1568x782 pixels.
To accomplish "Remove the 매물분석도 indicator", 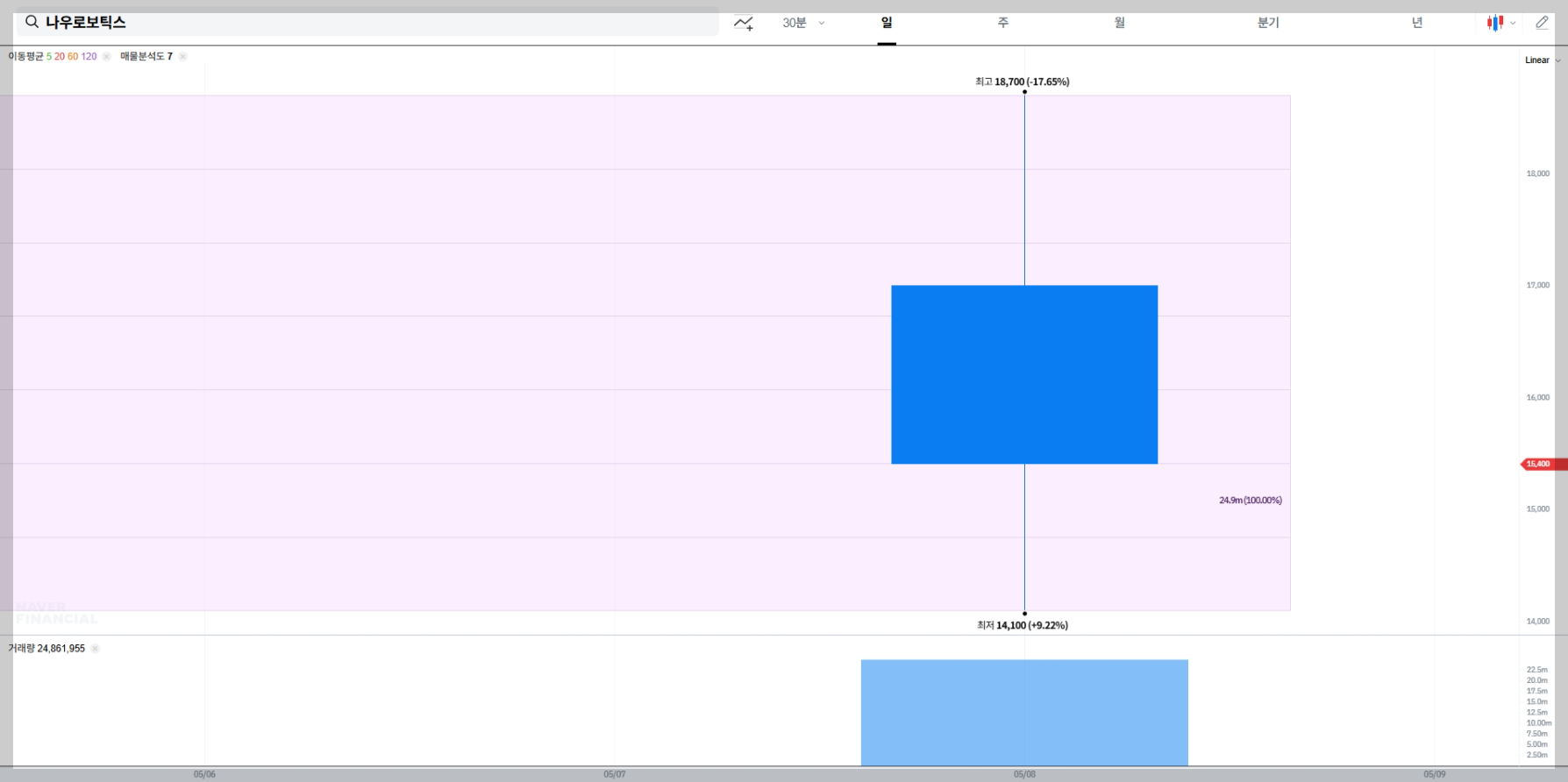I will pos(182,56).
